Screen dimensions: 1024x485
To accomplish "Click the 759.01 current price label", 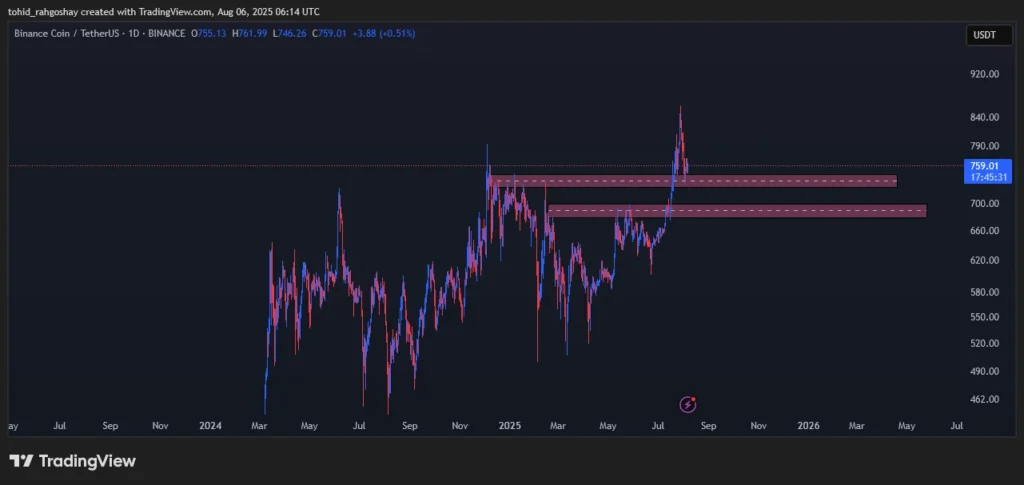I will click(x=987, y=166).
